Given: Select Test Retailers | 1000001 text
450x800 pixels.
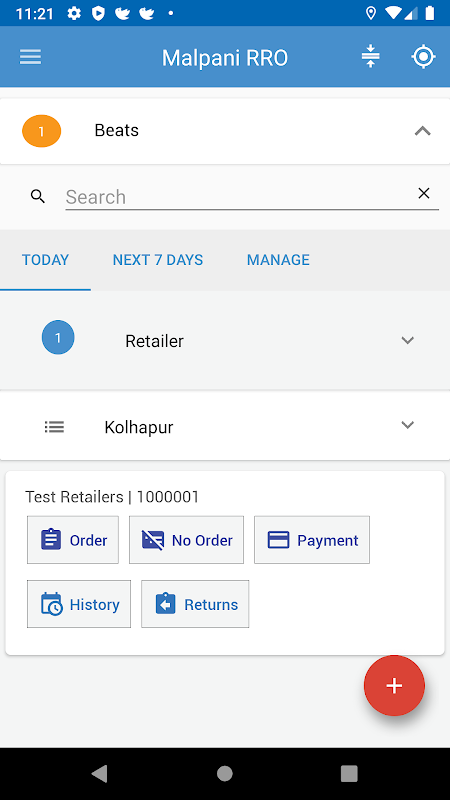Looking at the screenshot, I should (x=112, y=496).
